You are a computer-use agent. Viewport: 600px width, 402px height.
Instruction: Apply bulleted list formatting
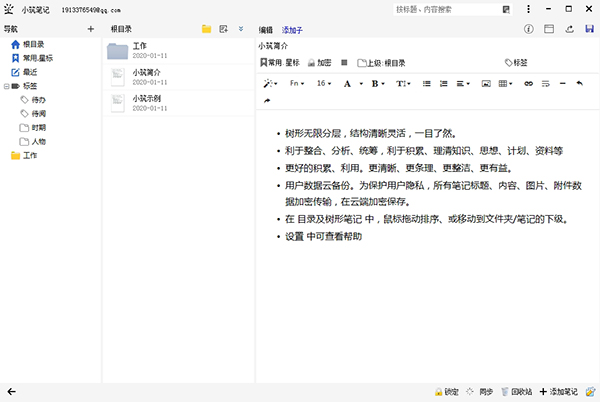428,84
